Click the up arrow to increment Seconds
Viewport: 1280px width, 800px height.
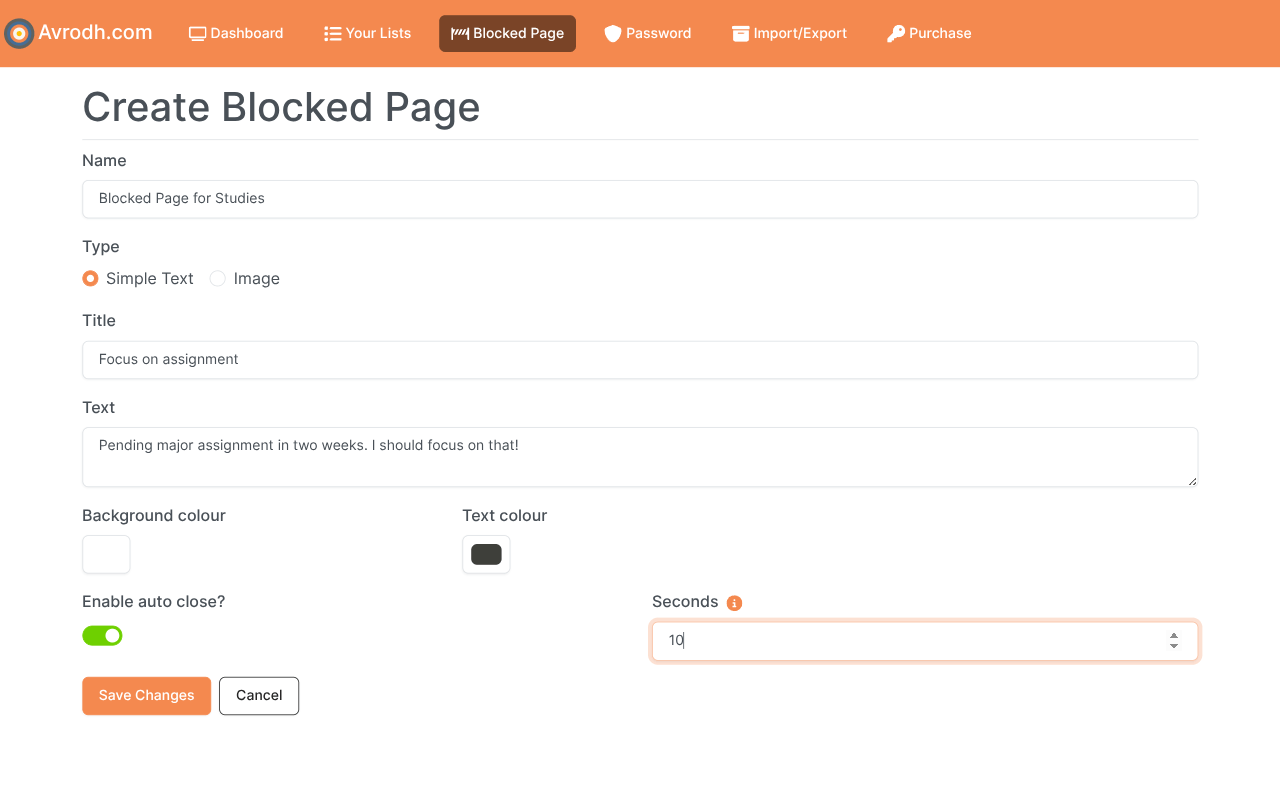coord(1173,634)
